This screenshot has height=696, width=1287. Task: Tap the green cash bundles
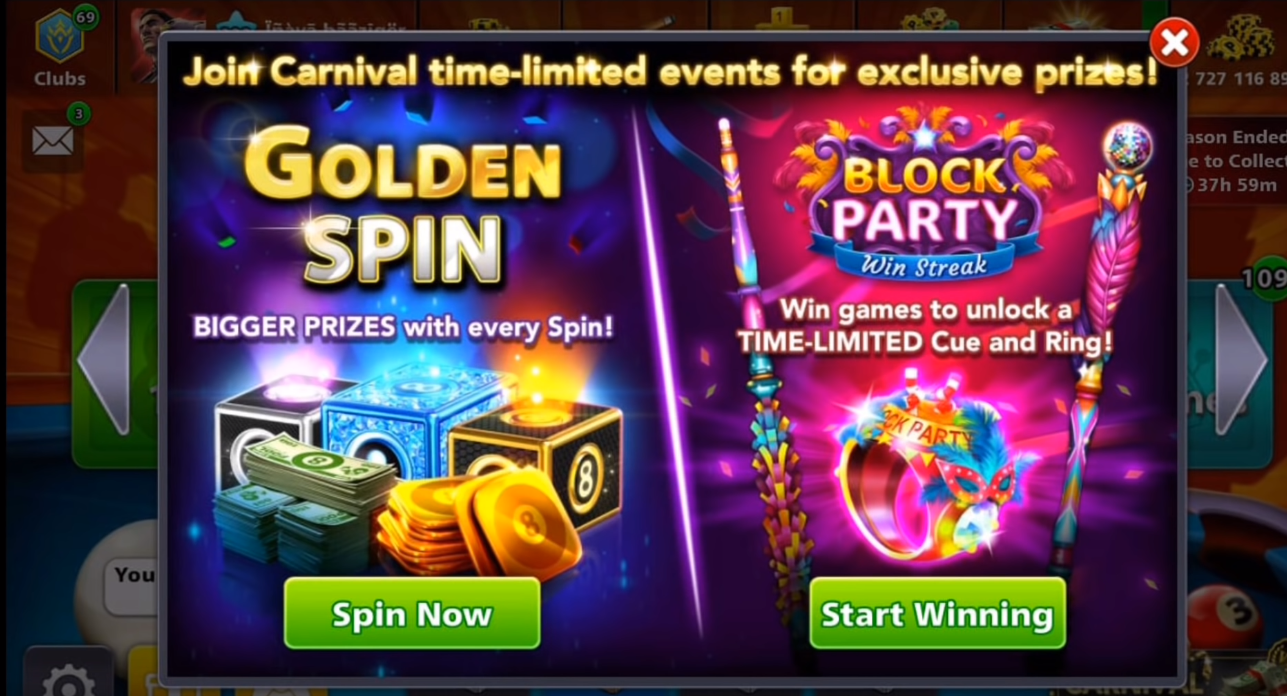[300, 502]
